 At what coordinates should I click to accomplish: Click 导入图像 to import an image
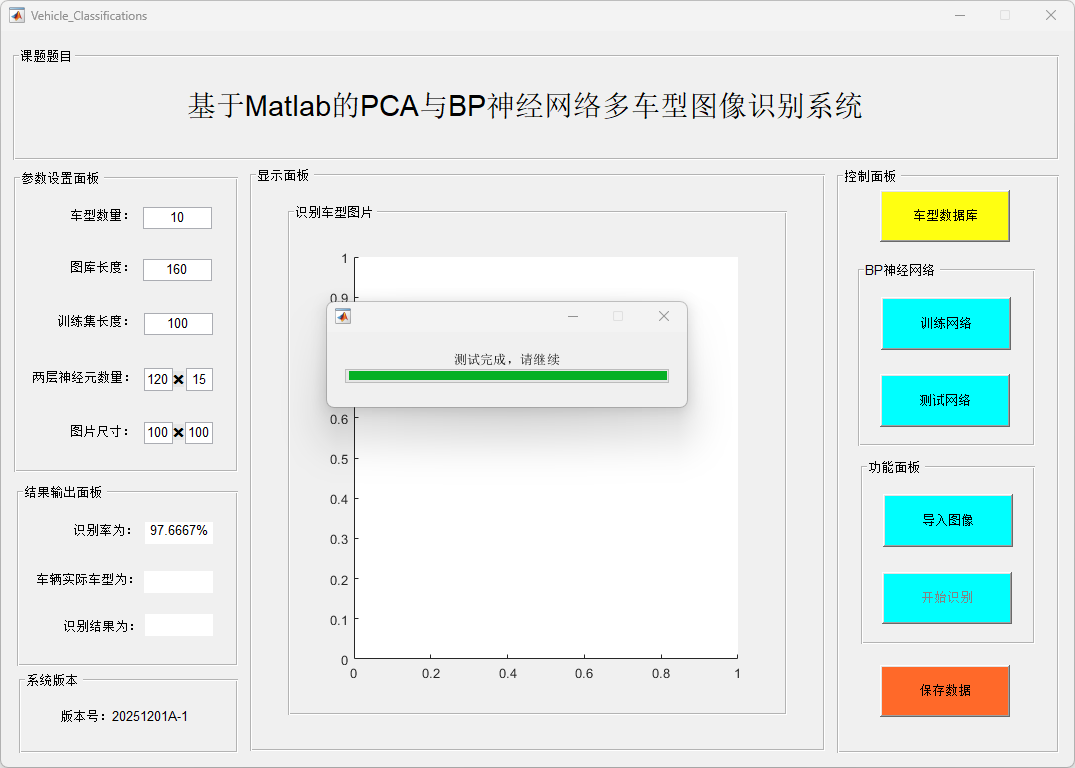pos(947,520)
